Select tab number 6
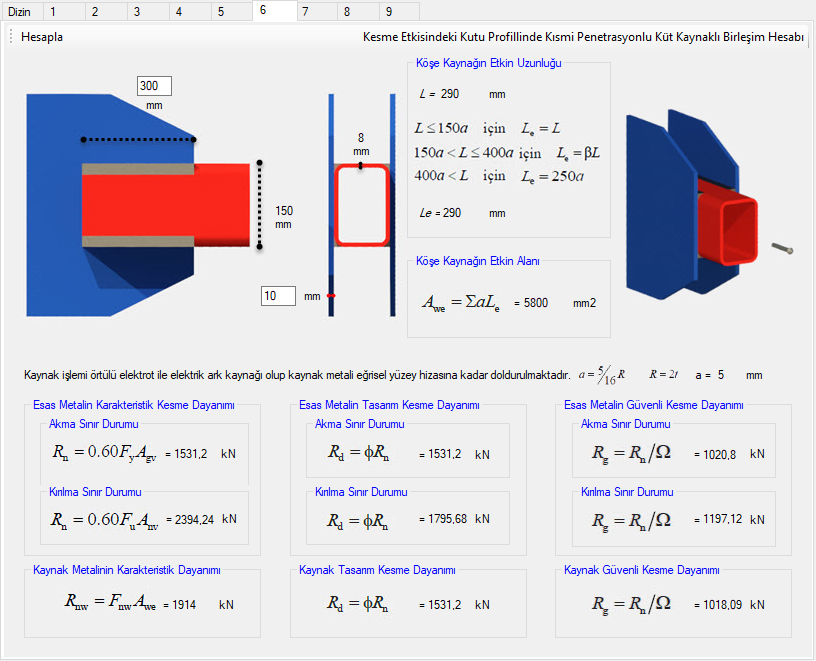 click(275, 10)
